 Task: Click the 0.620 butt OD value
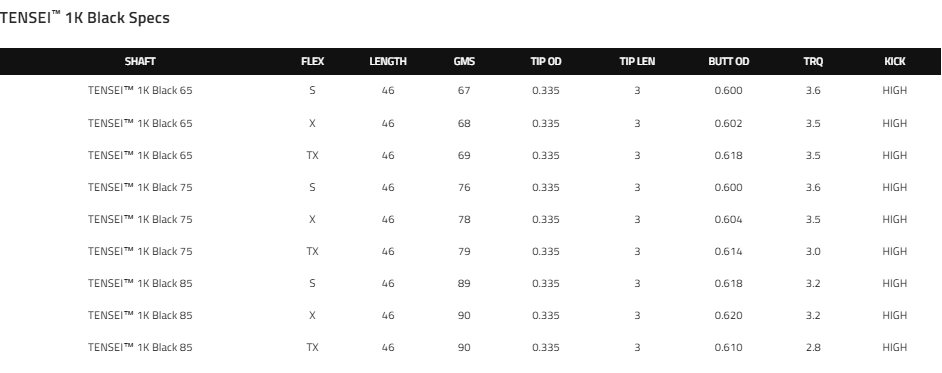coord(729,315)
